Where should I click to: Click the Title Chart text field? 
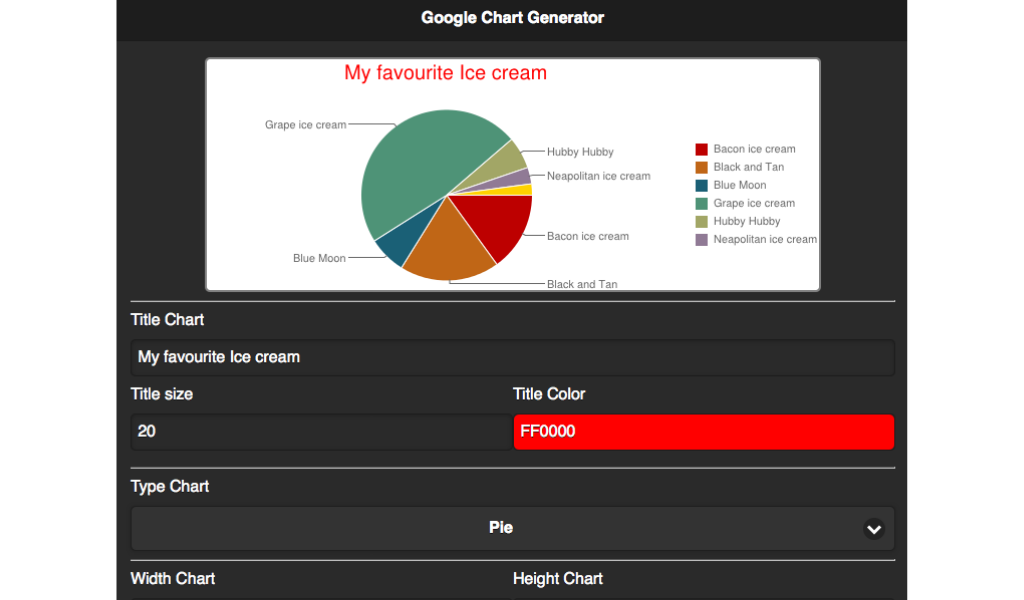point(512,357)
